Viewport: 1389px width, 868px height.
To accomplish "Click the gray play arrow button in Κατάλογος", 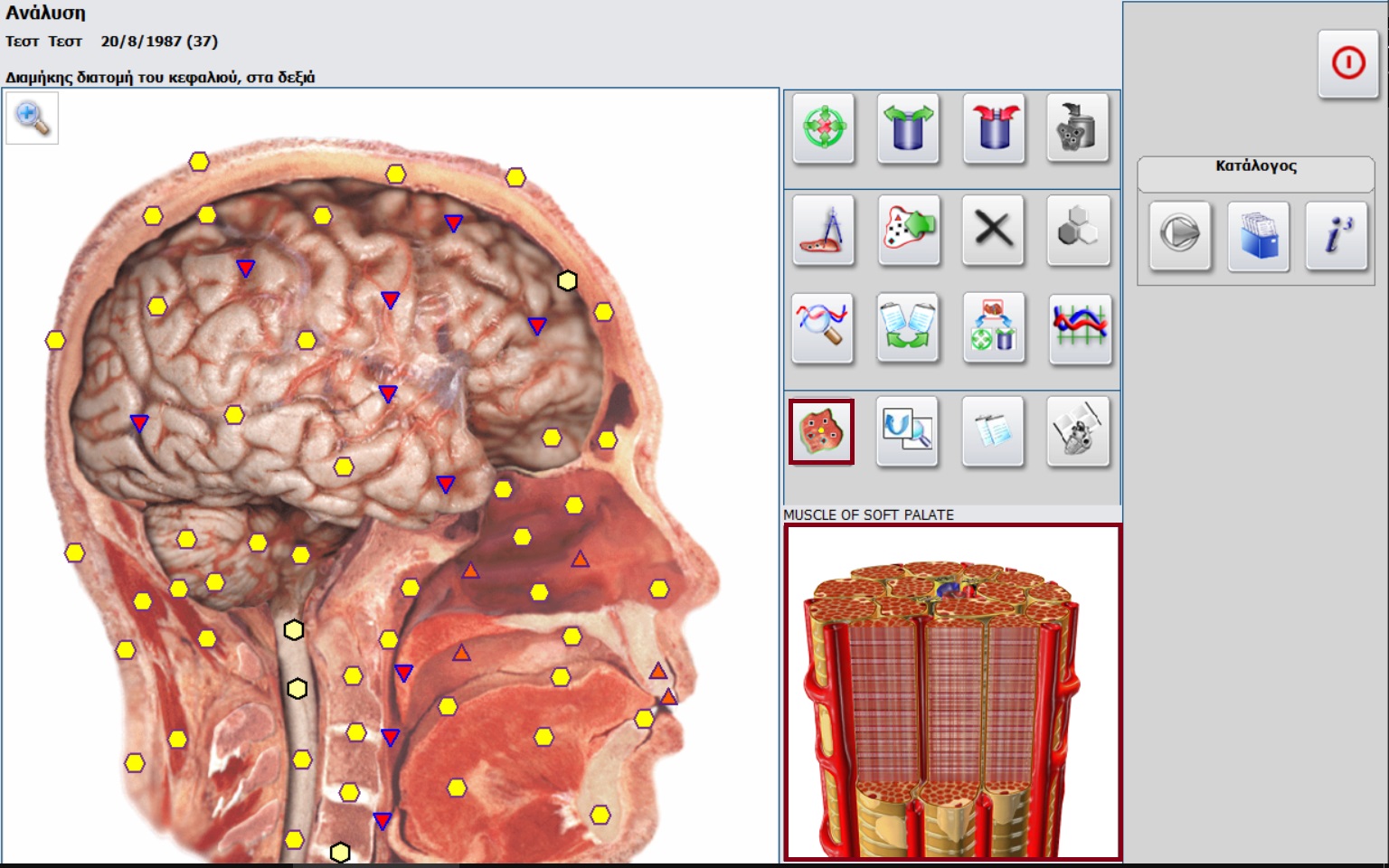I will (x=1179, y=235).
